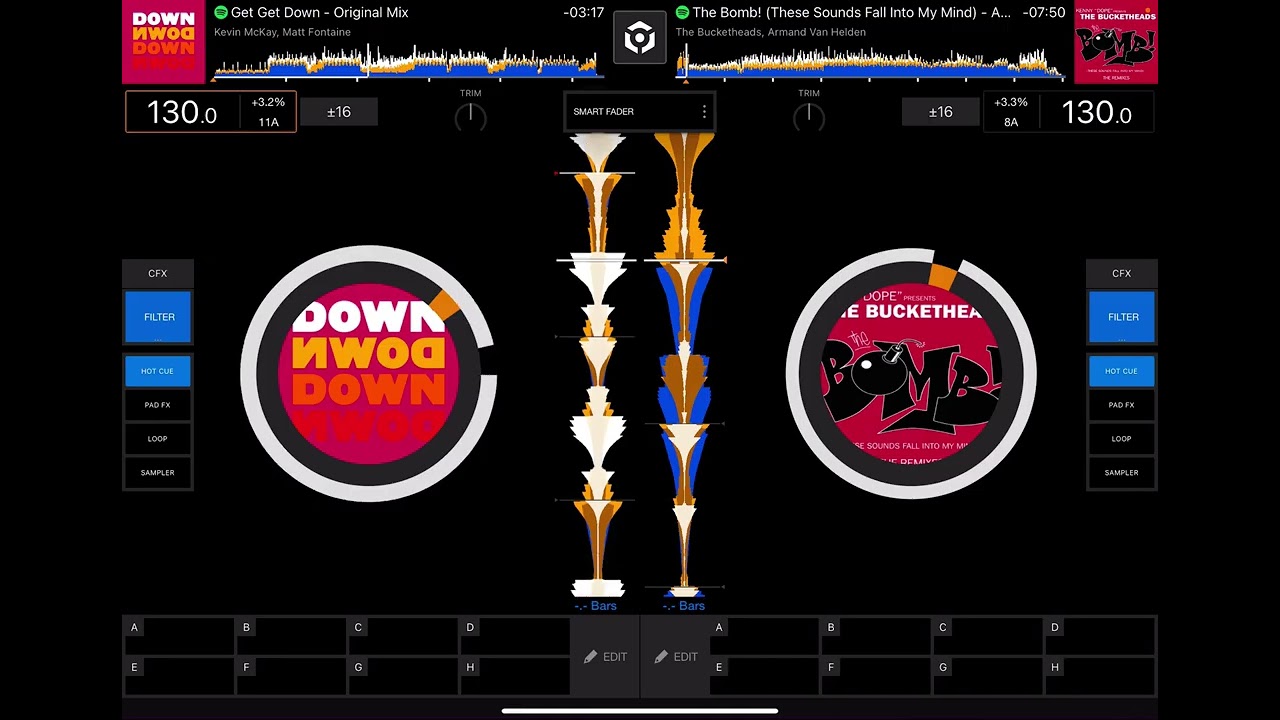The height and width of the screenshot is (720, 1280).
Task: Open the Get Get Down album art on left deck
Action: coord(163,42)
